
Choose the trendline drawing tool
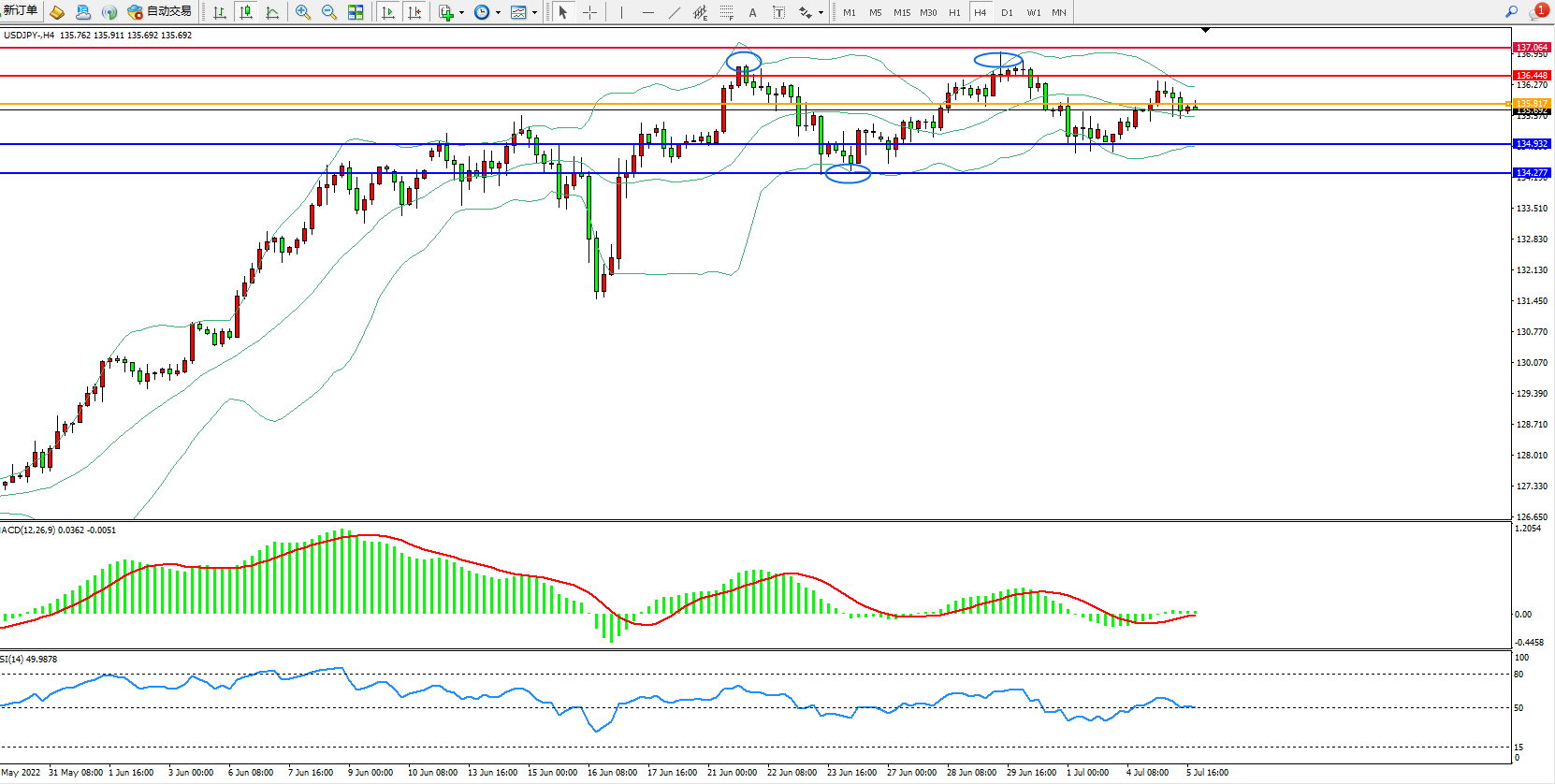(675, 12)
